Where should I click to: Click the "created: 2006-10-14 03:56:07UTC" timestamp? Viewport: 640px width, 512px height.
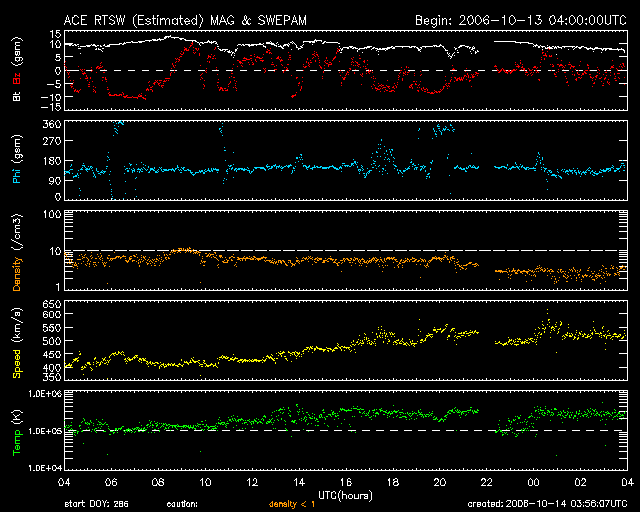pos(547,504)
